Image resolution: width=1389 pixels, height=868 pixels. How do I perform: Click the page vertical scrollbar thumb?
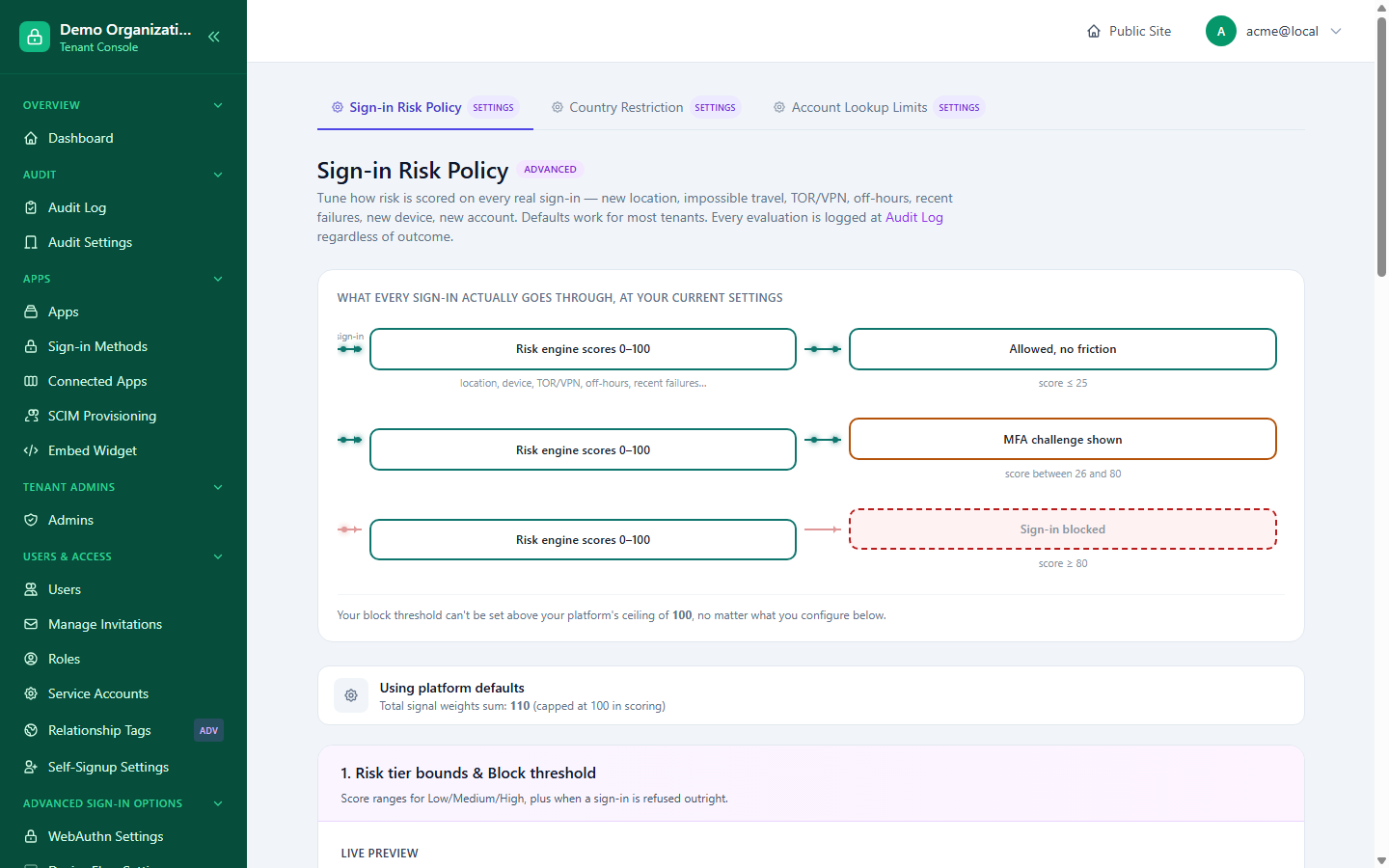click(x=1381, y=147)
